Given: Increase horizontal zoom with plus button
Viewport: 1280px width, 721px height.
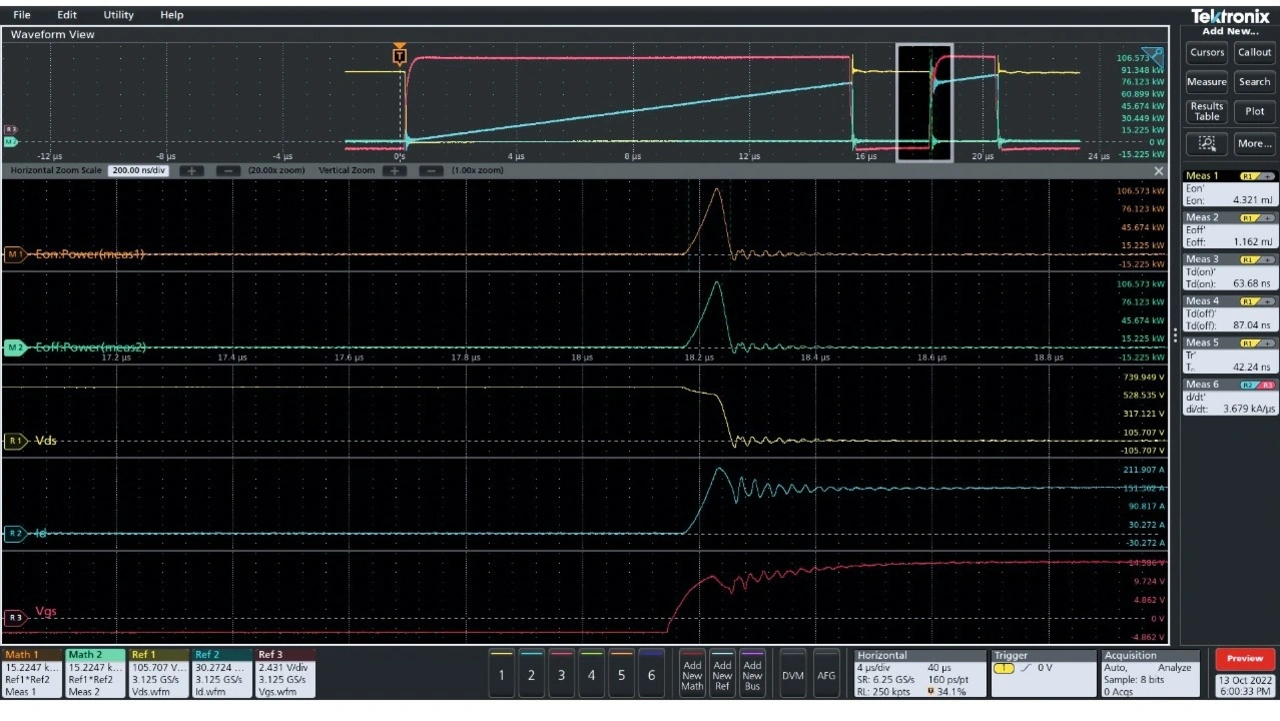Looking at the screenshot, I should pos(191,171).
